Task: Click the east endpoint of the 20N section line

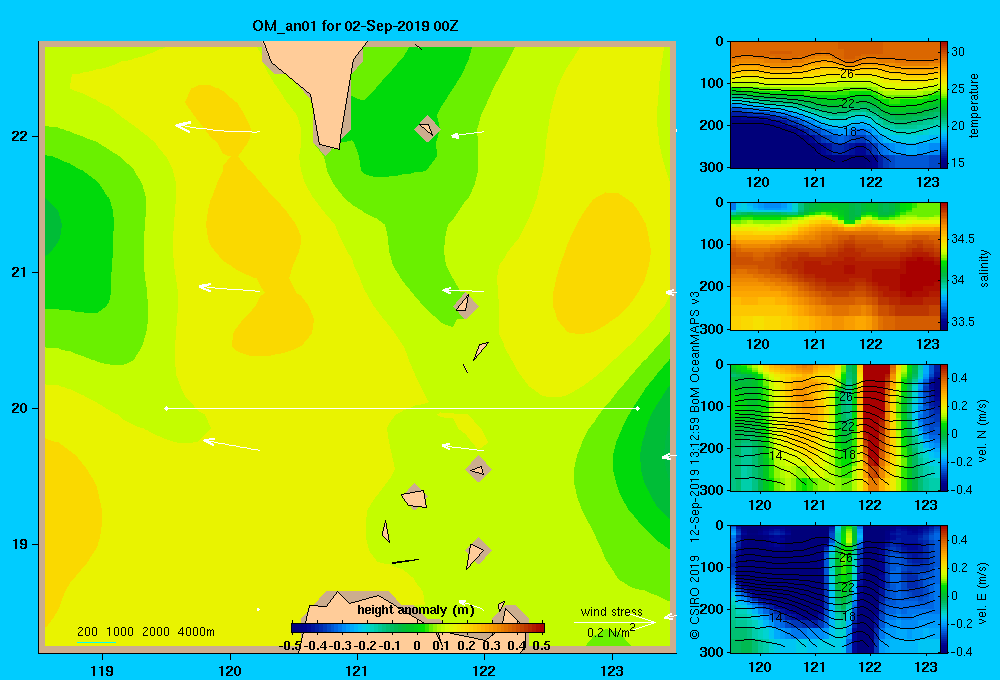Action: (x=638, y=408)
